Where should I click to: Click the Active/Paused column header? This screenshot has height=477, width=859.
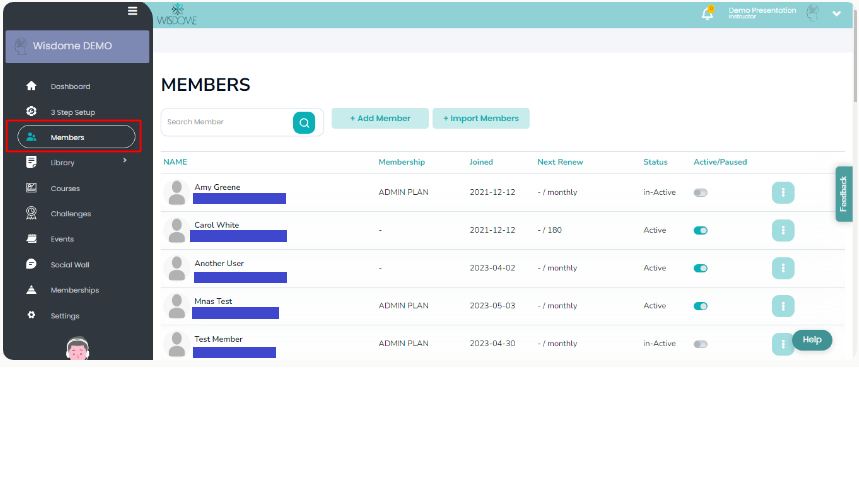point(720,162)
